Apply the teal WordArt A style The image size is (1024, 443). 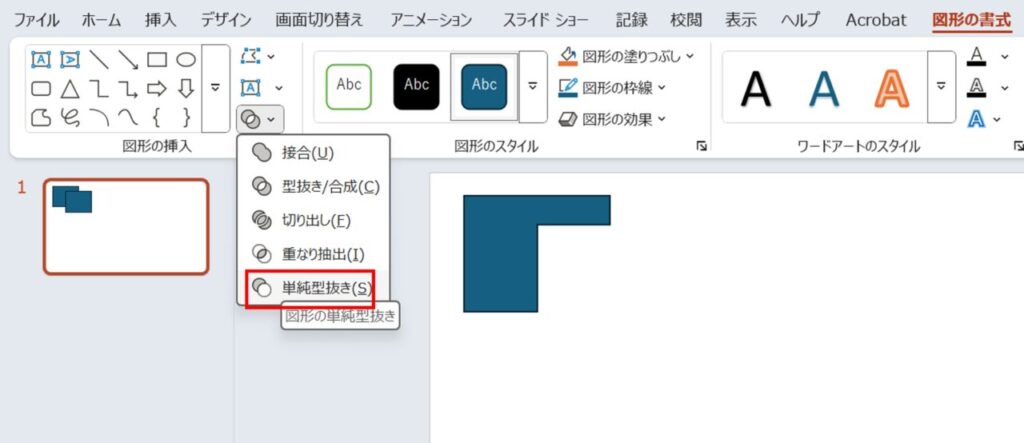pos(824,88)
